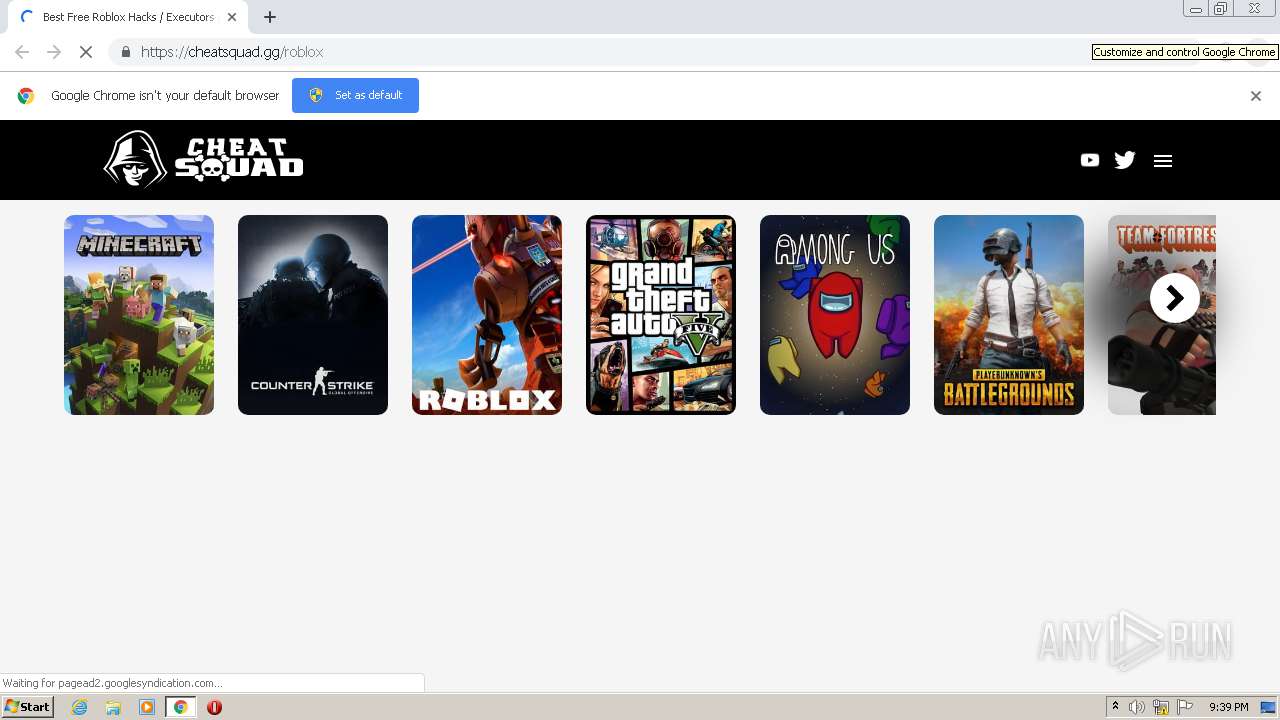Open the Roblox game card
The image size is (1280, 720).
487,315
